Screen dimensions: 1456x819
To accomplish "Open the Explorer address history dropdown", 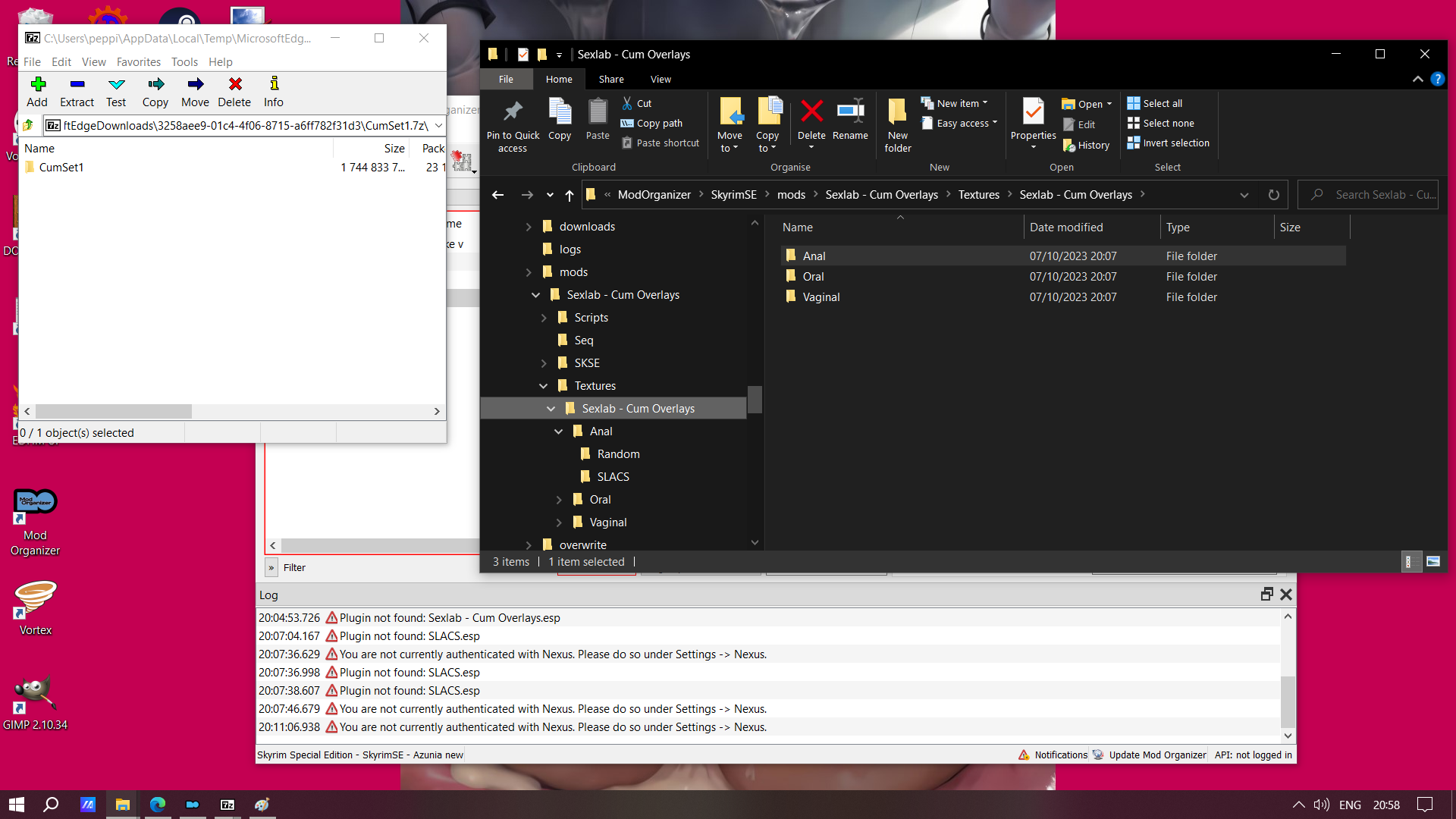I will 1244,195.
